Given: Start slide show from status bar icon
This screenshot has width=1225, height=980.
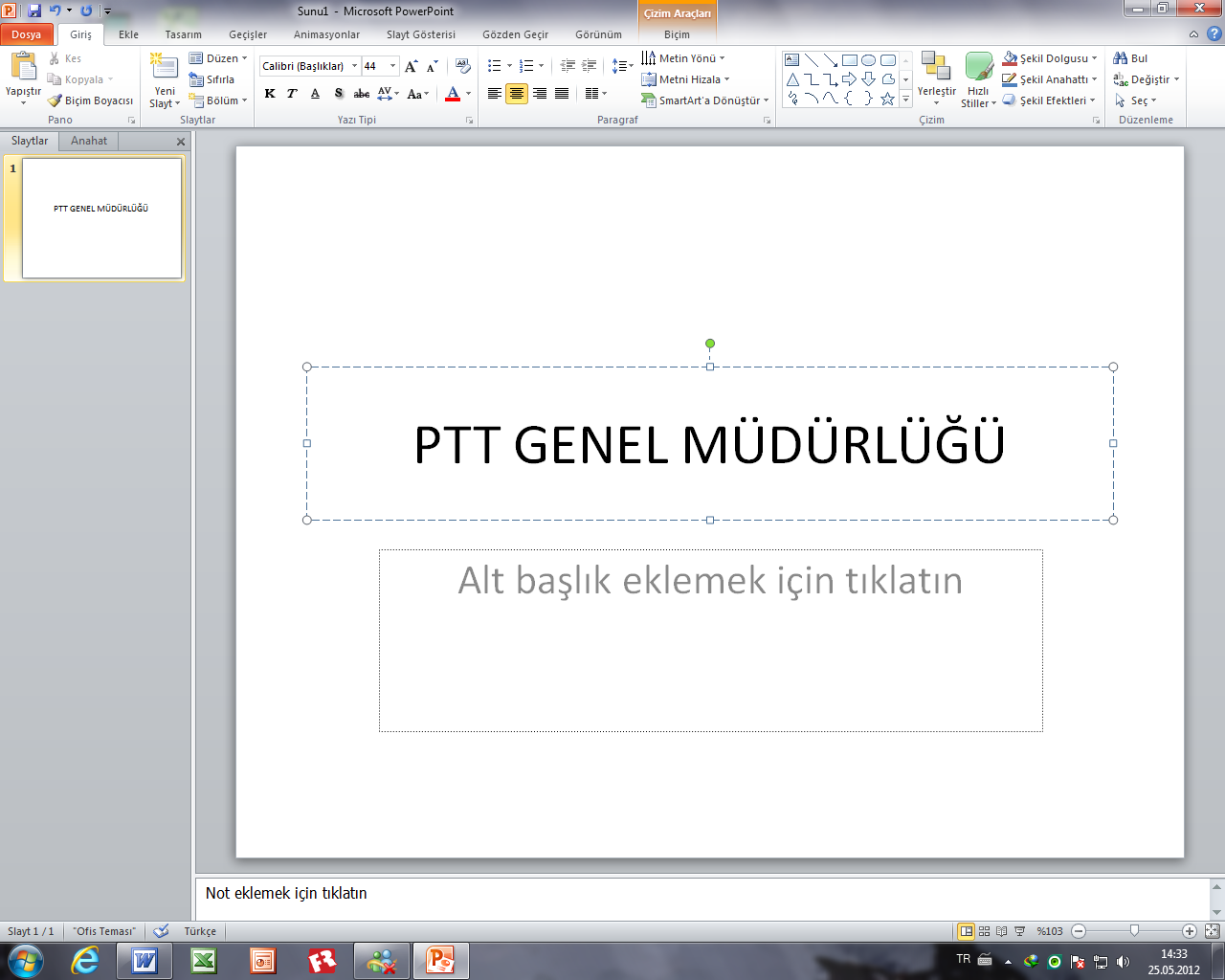Looking at the screenshot, I should 1020,931.
